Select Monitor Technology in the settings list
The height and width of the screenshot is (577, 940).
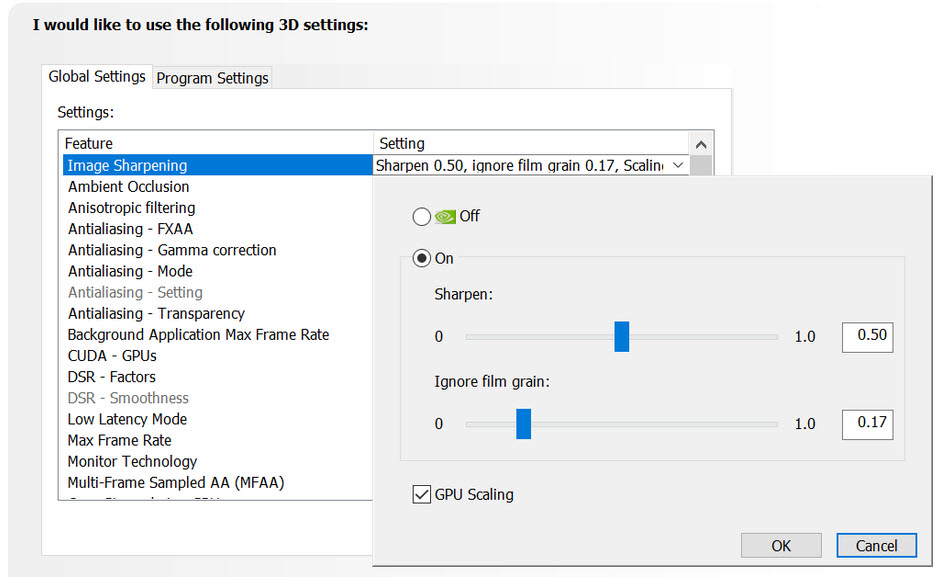(132, 461)
